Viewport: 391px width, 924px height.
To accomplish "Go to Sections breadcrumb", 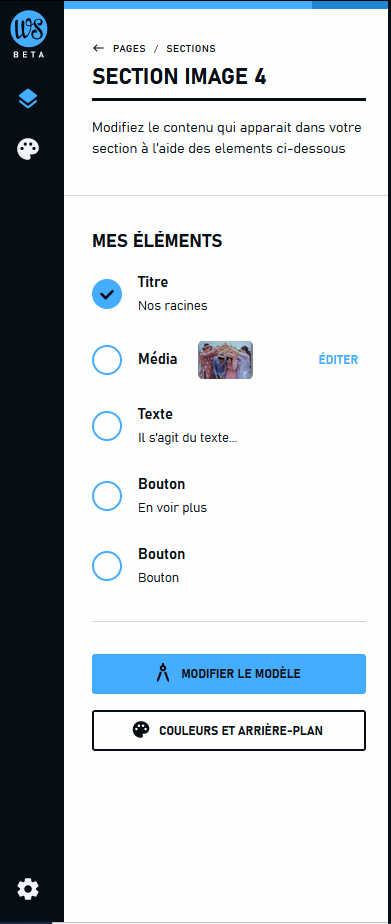I will 191,48.
